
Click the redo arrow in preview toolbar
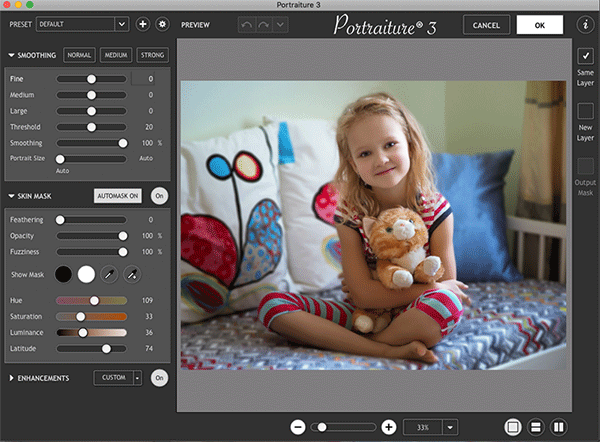tap(263, 25)
